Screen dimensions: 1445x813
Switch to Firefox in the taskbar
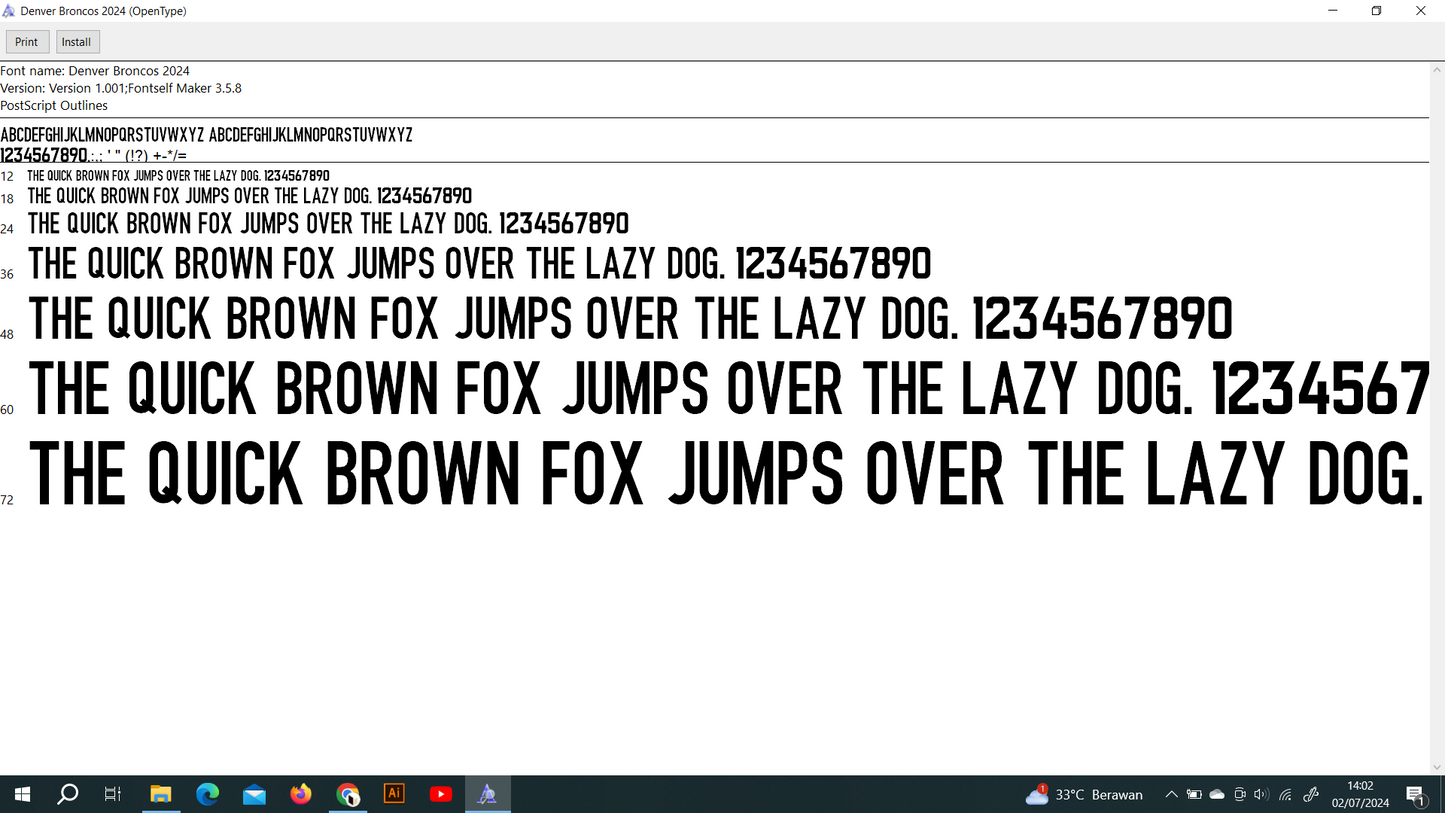(301, 794)
